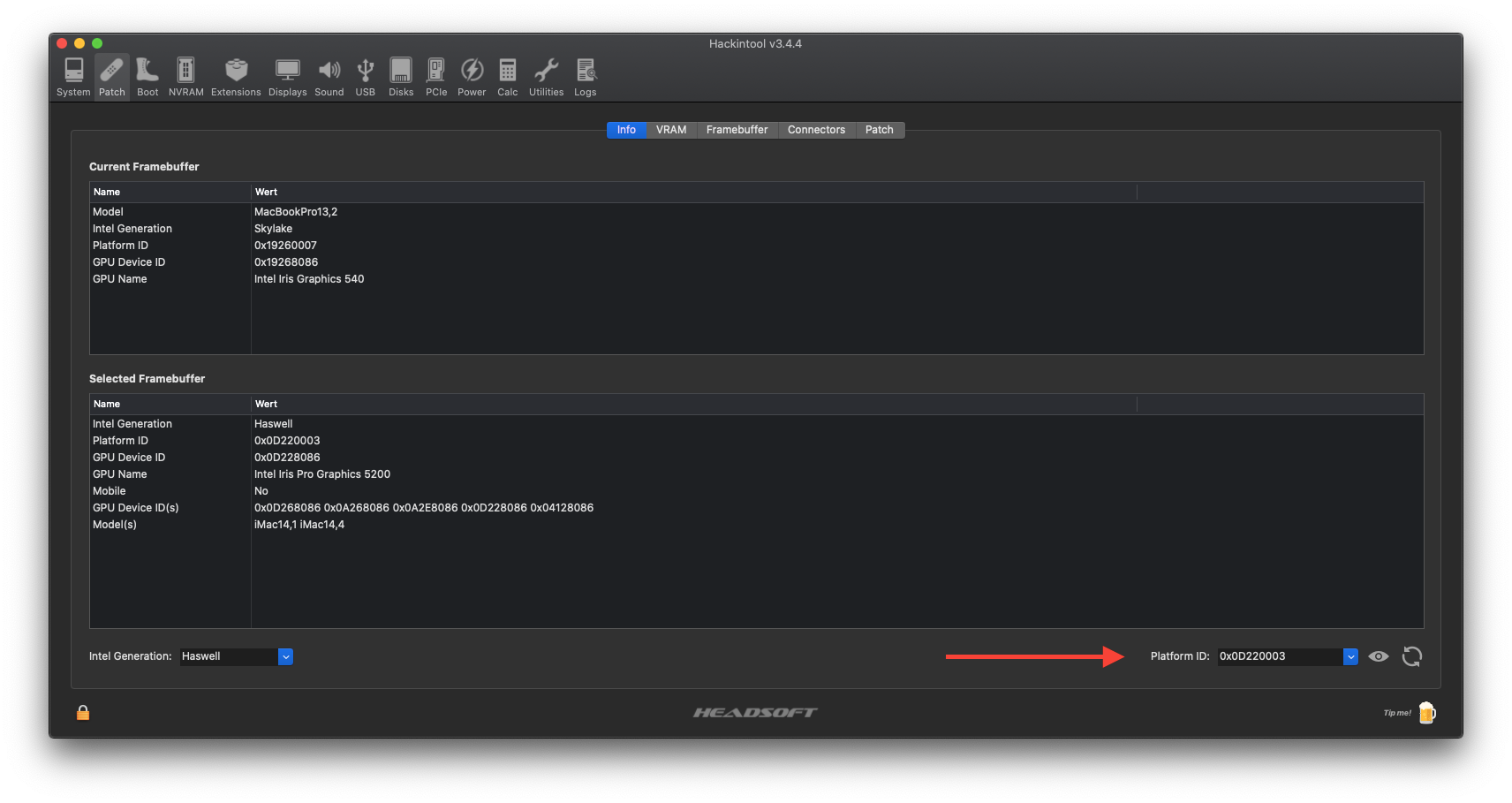Select the GPU Device ID(s) list row
Screen dimensions: 1512x803
click(756, 508)
